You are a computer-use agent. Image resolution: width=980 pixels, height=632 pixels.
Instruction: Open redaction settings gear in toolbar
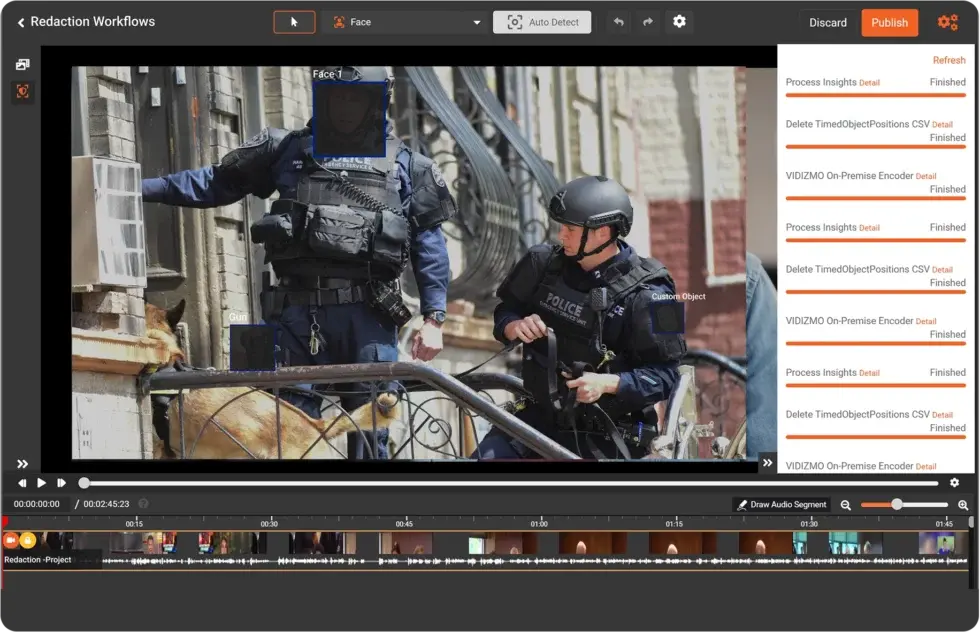click(x=679, y=22)
